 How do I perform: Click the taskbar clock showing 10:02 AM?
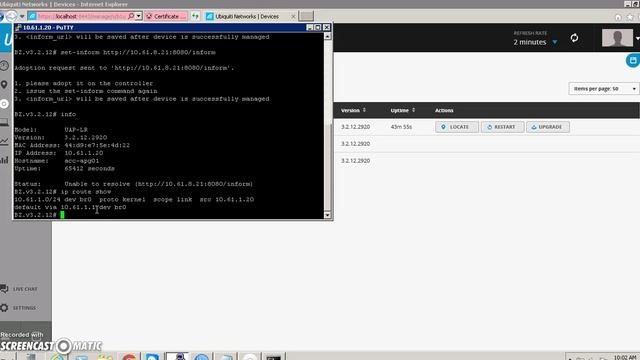[x=625, y=357]
